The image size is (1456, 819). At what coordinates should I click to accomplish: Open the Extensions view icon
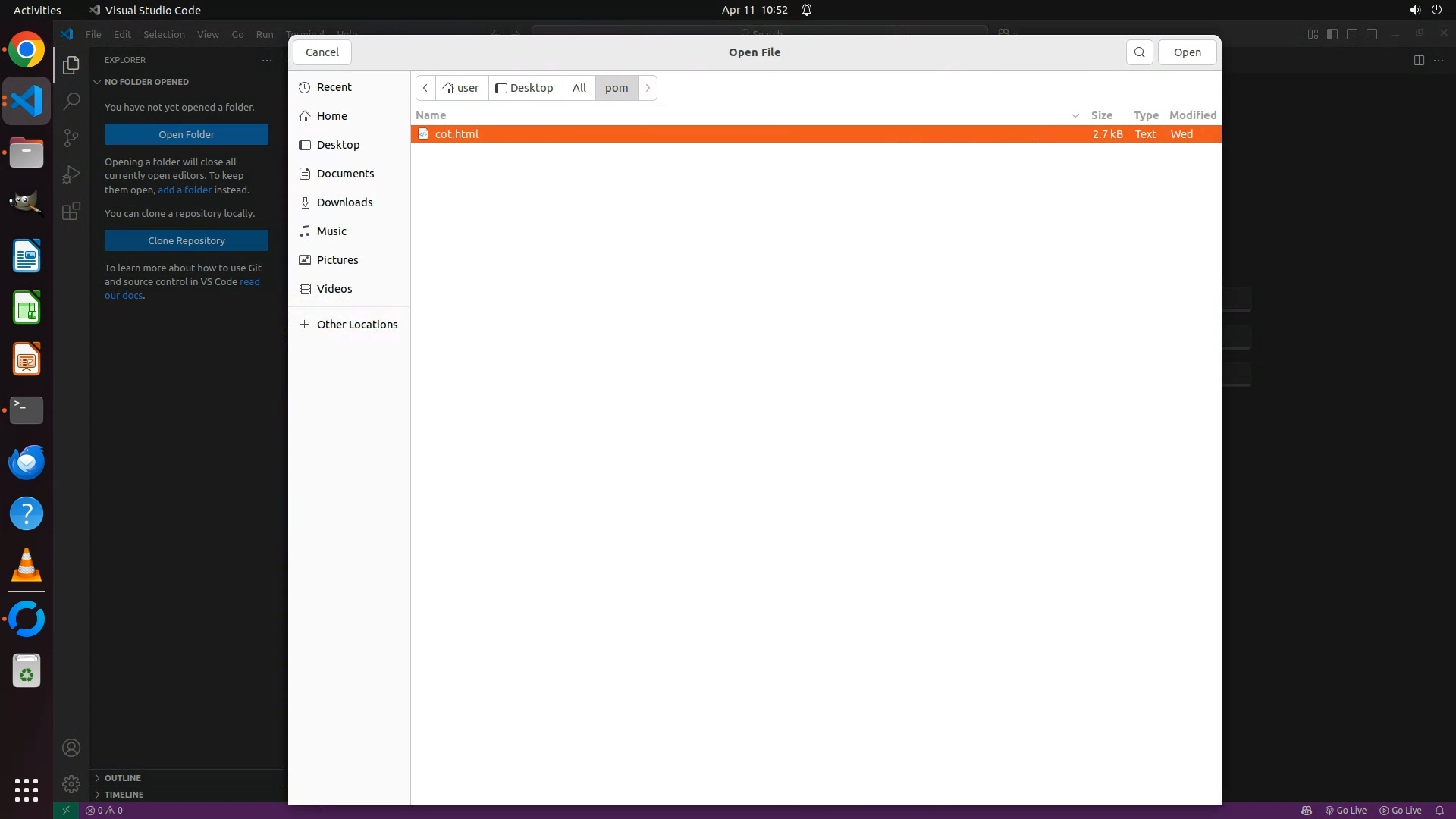point(71,211)
